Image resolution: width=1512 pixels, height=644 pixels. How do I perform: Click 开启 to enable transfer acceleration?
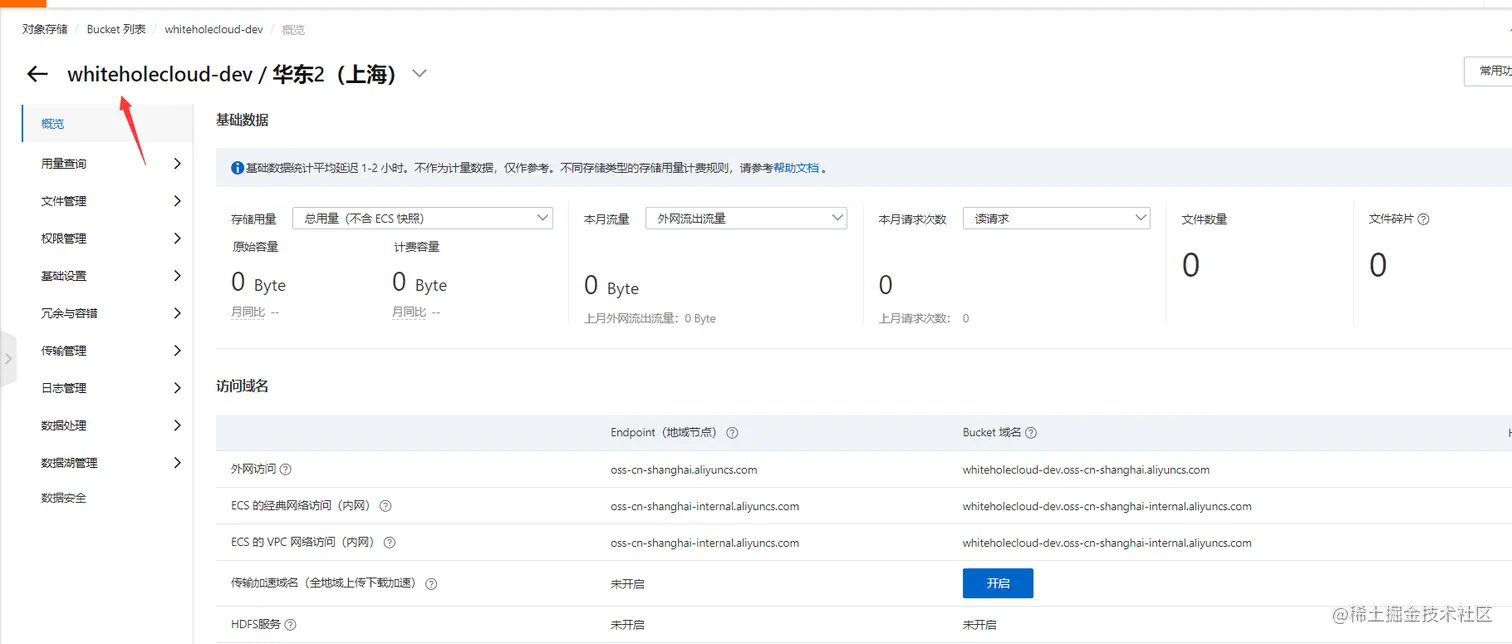tap(997, 583)
